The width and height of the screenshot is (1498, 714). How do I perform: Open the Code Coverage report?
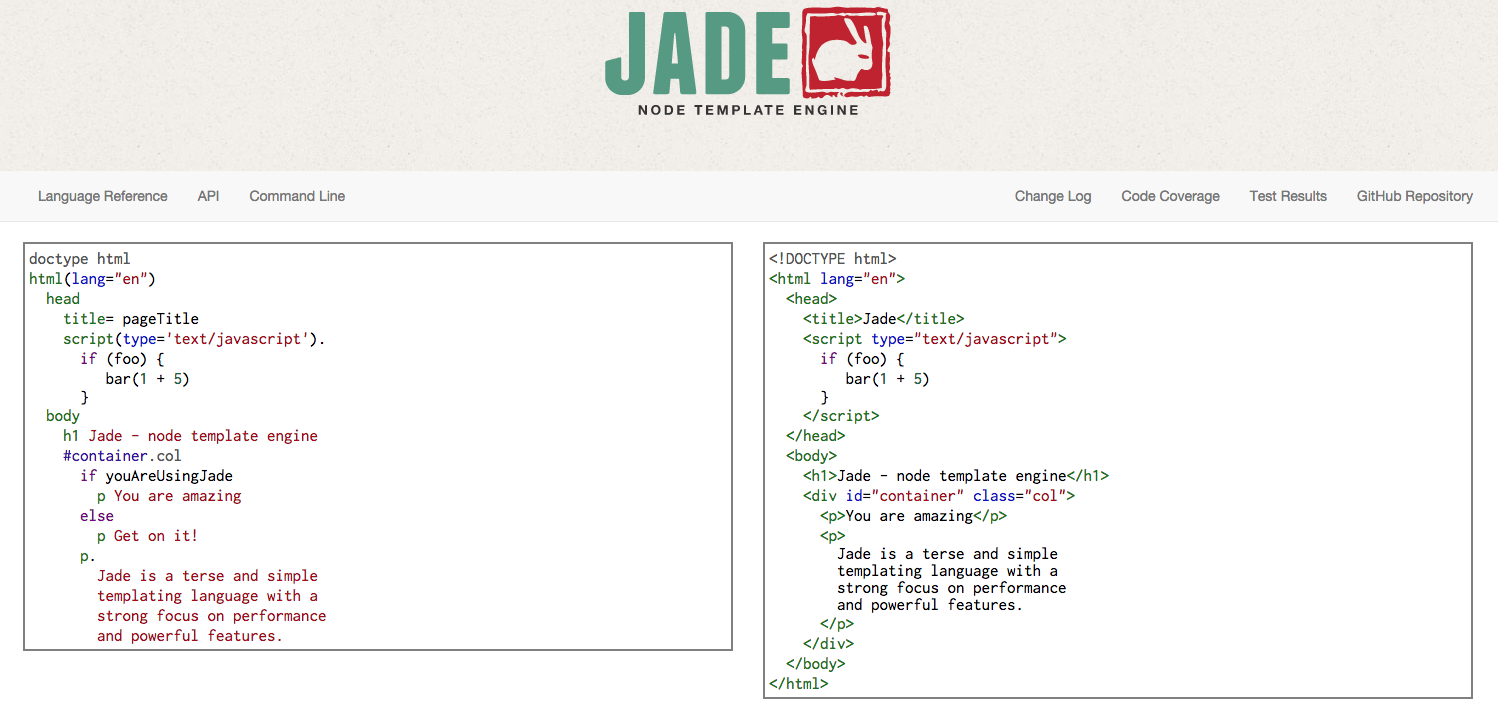(1170, 196)
